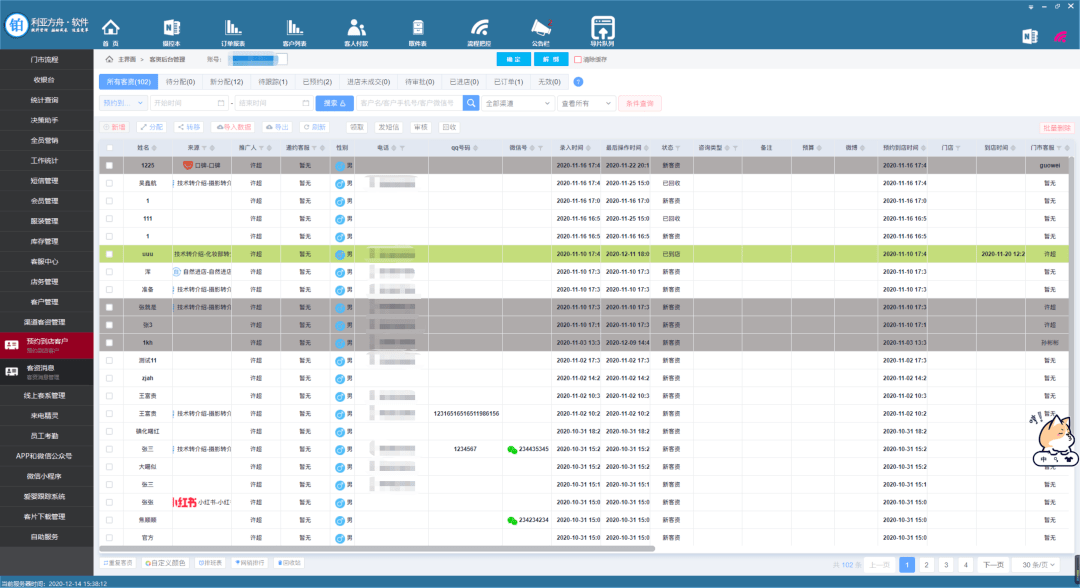Expand the 全部渠道 channel dropdown
This screenshot has width=1080, height=588.
pyautogui.click(x=518, y=103)
